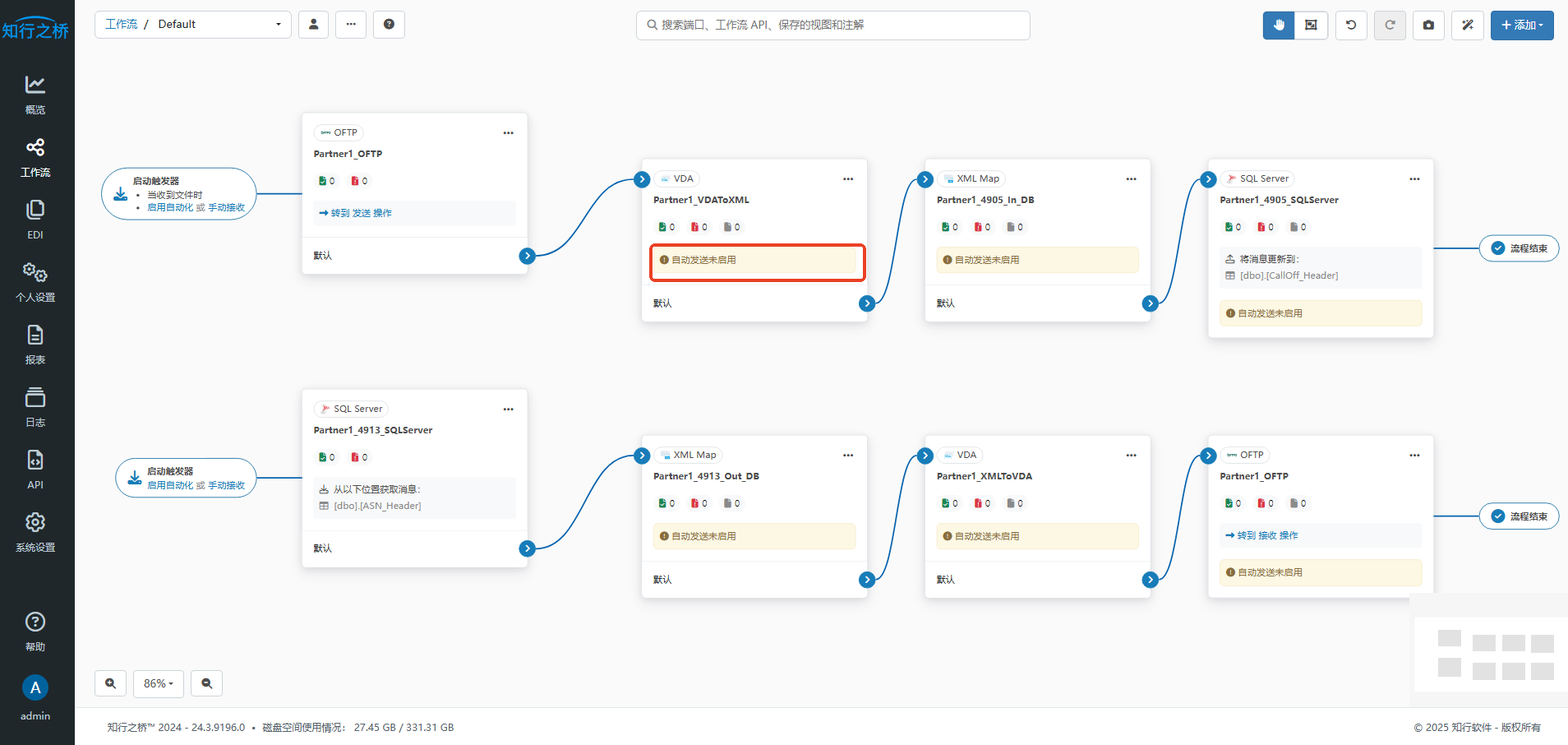Click the 转到 发送 操作 link
1568x745 pixels.
[356, 213]
